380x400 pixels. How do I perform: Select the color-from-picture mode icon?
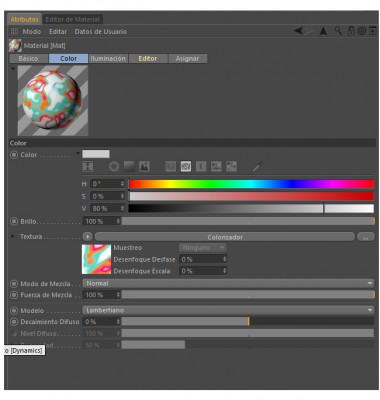point(144,166)
